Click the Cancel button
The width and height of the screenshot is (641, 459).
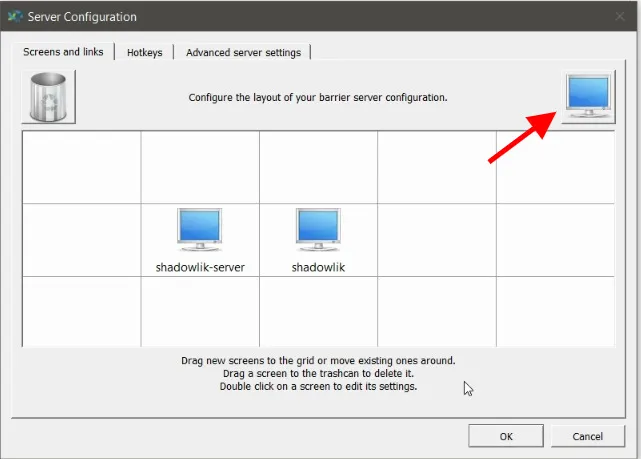[587, 436]
